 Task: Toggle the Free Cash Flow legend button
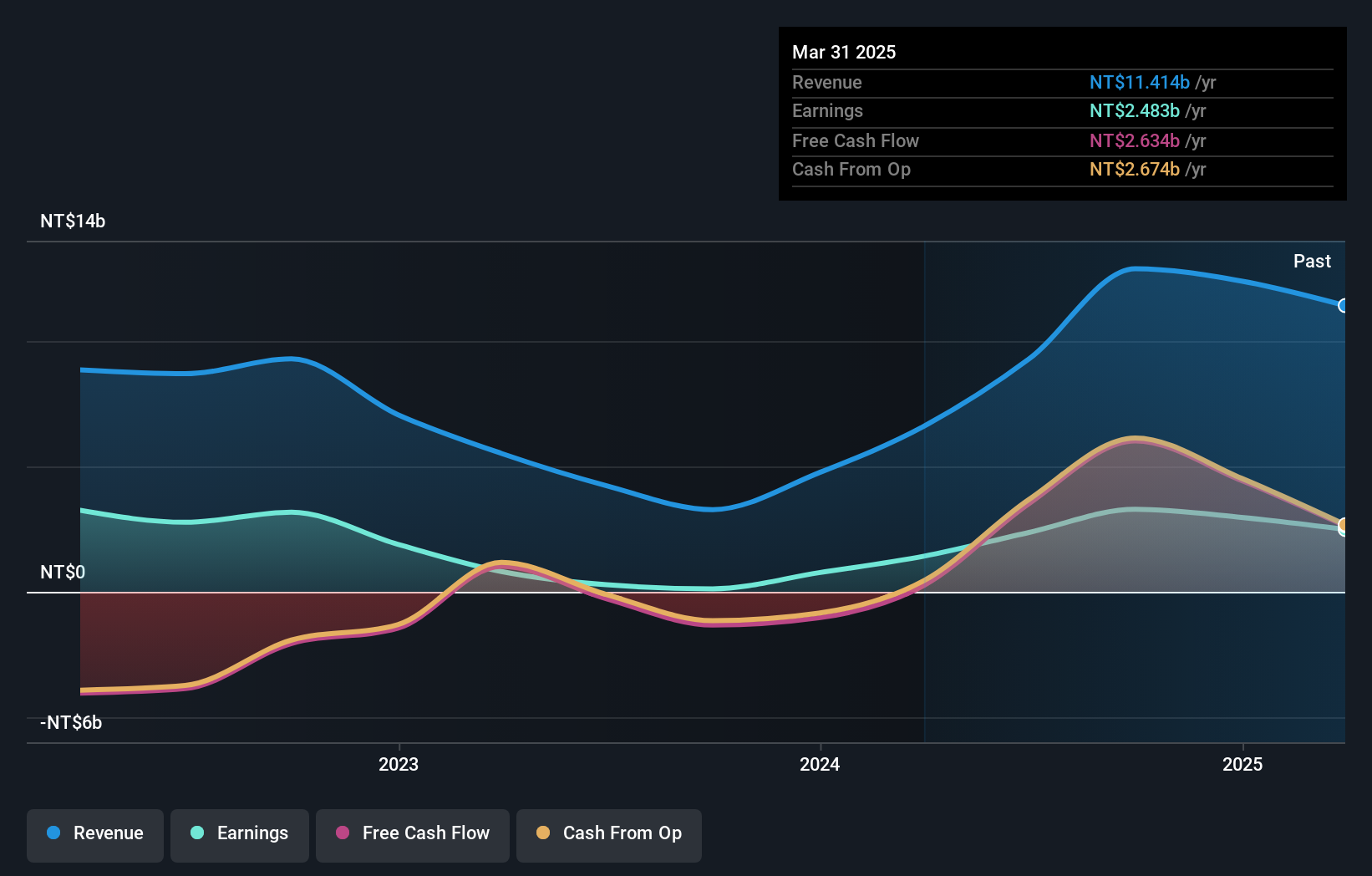click(x=413, y=835)
